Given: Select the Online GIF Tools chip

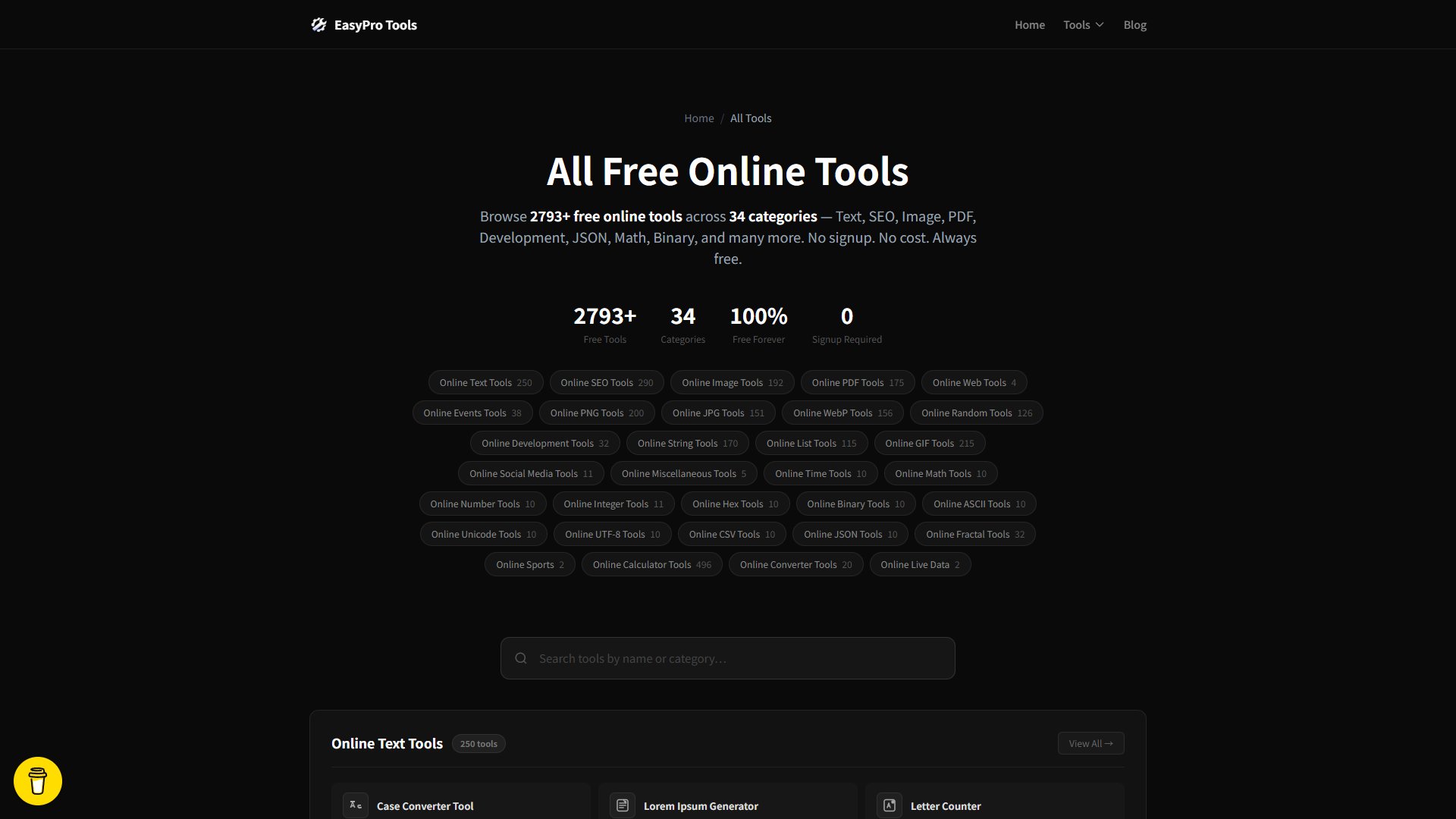Looking at the screenshot, I should pyautogui.click(x=930, y=443).
